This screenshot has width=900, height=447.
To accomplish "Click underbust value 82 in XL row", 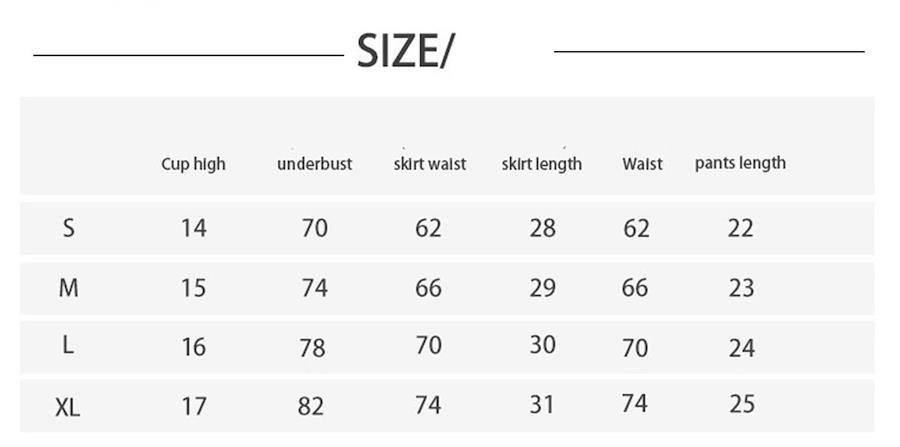I will [x=311, y=406].
